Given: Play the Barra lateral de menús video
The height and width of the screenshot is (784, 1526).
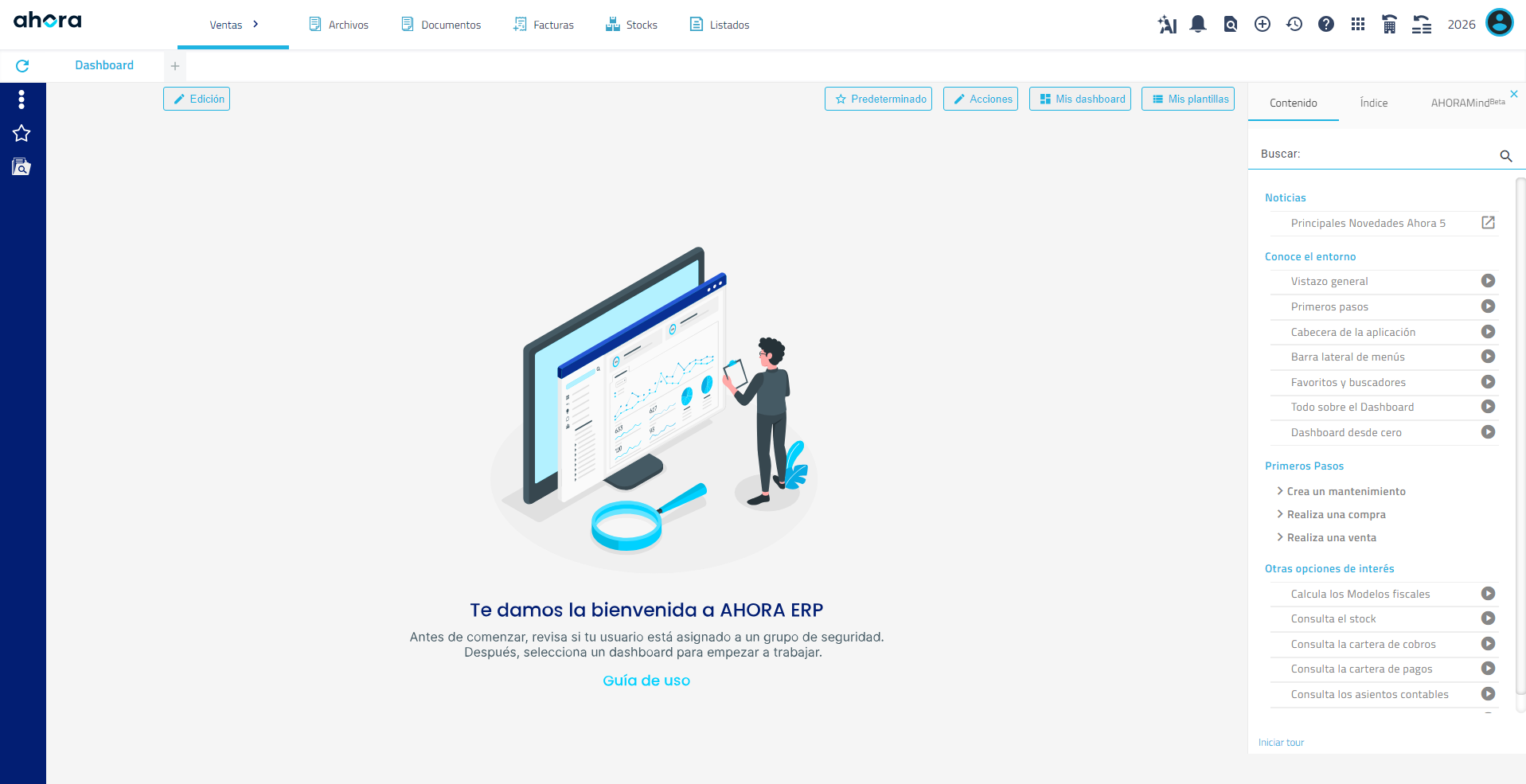Looking at the screenshot, I should (1488, 357).
